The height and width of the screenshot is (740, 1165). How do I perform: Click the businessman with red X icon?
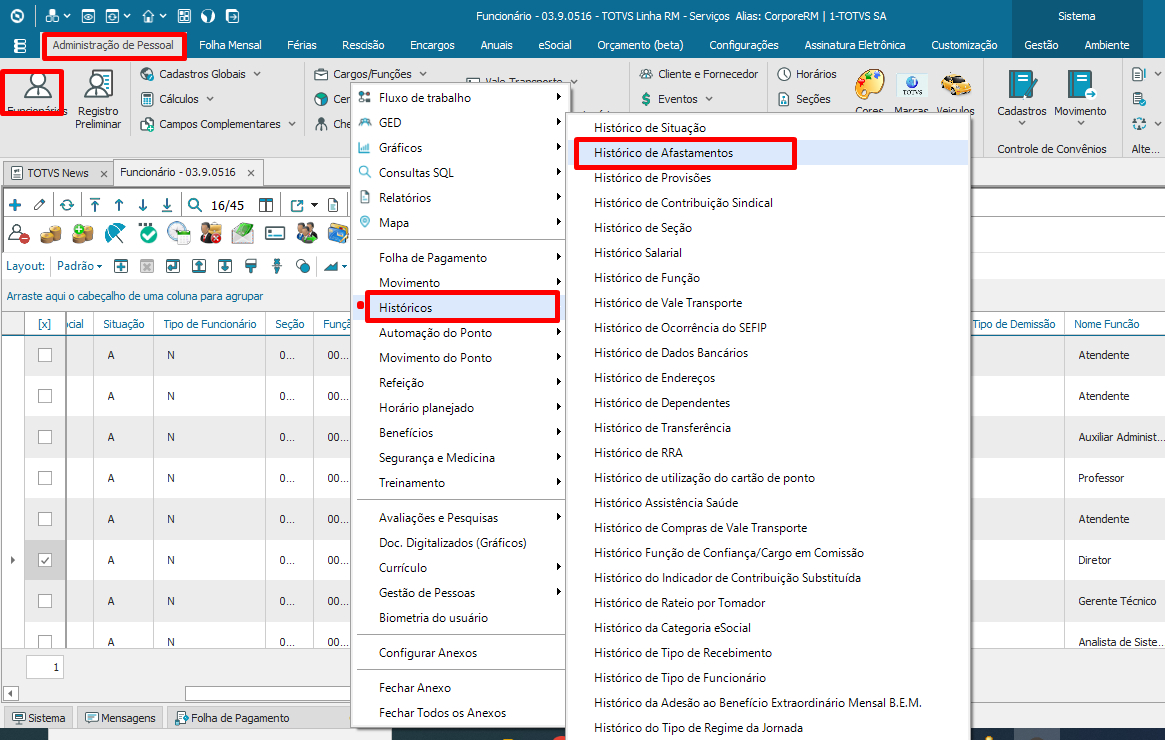[x=211, y=234]
